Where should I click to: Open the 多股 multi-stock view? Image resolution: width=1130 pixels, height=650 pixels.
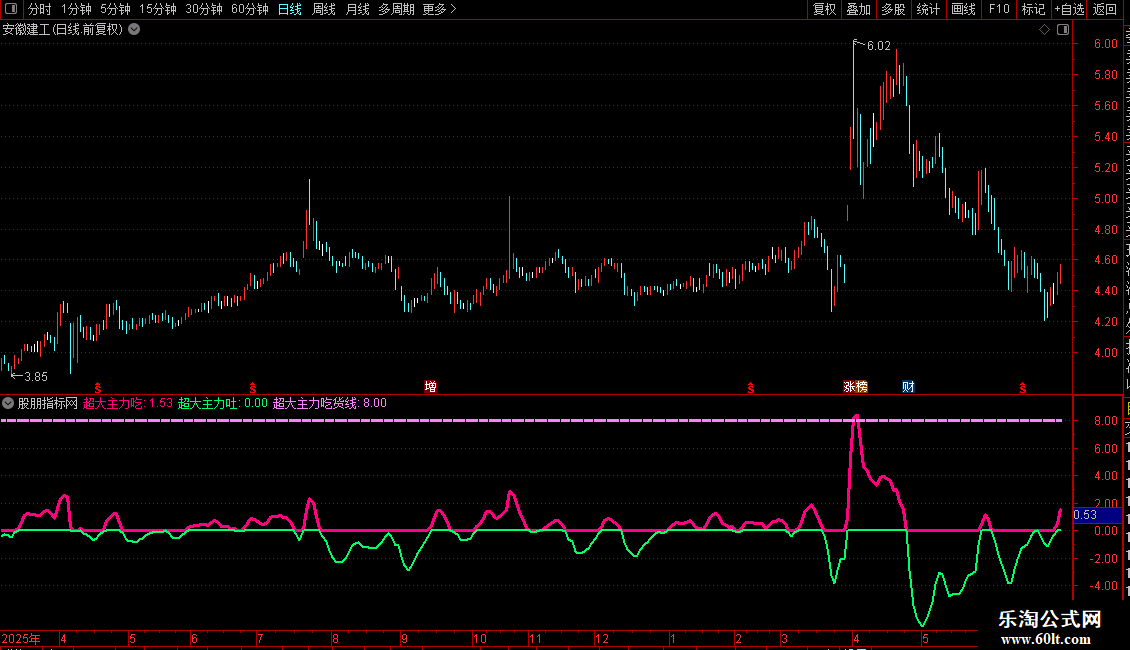point(894,9)
